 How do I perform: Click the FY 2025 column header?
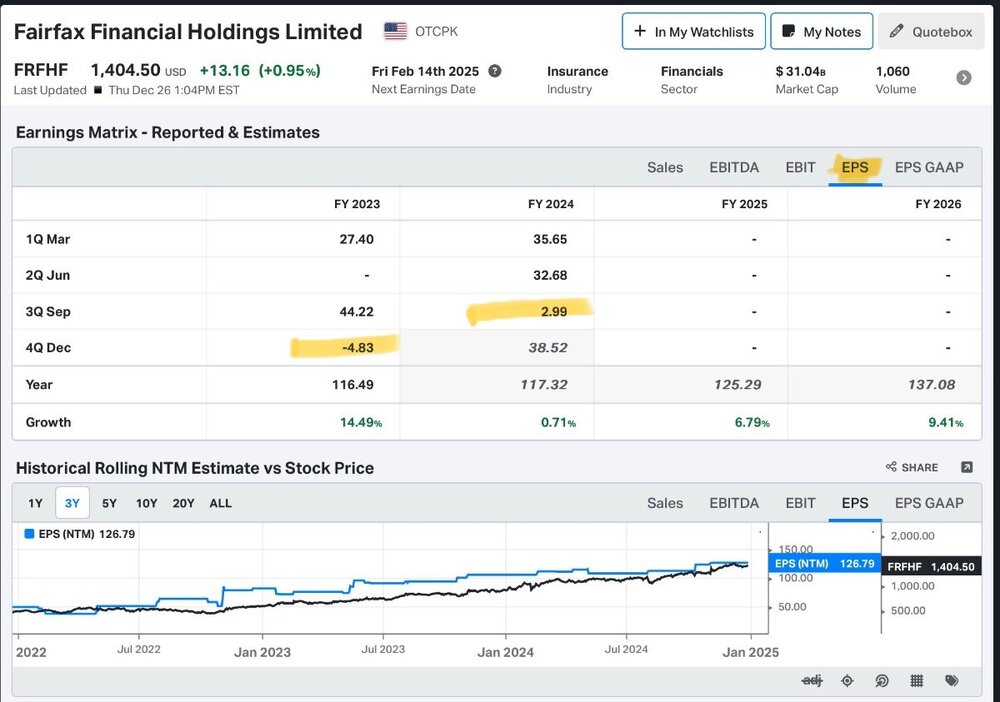744,204
